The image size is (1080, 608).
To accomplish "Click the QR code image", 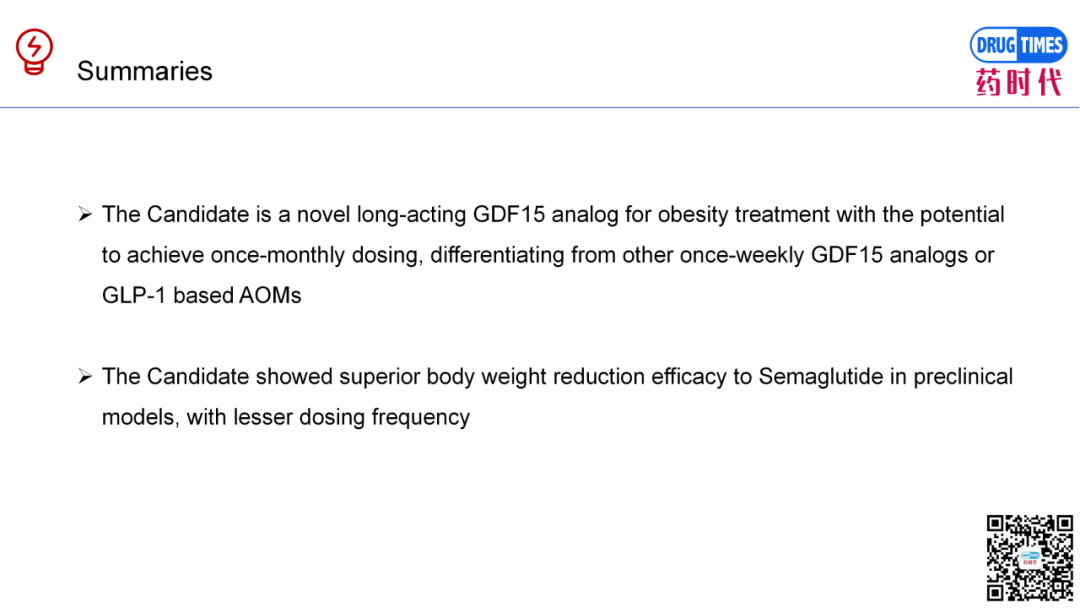I will coord(1029,557).
